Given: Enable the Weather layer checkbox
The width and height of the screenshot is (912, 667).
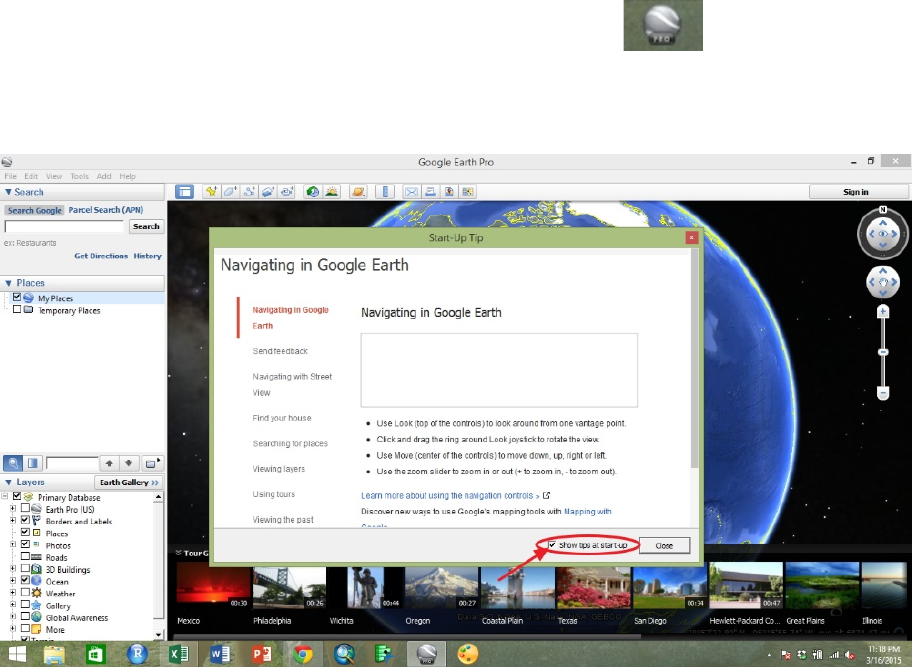Looking at the screenshot, I should [x=25, y=592].
